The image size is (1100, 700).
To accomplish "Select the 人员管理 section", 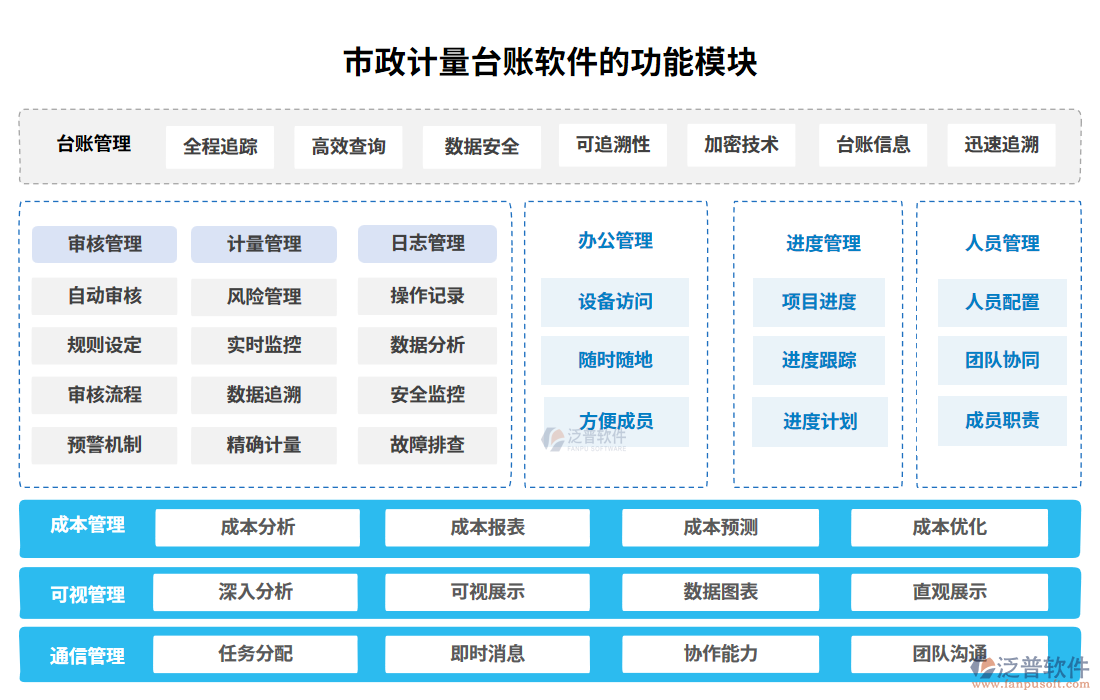I will pyautogui.click(x=1002, y=240).
